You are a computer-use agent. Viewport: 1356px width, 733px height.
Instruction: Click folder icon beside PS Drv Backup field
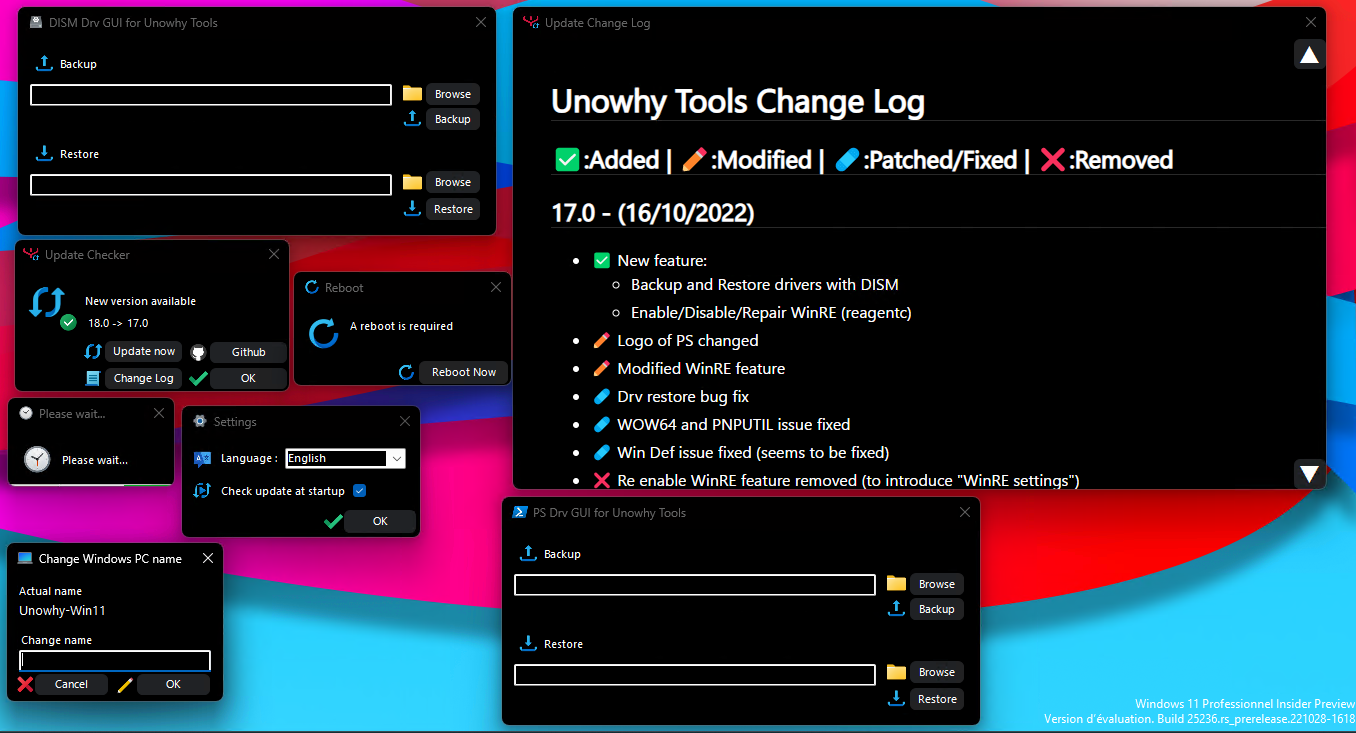coord(896,583)
